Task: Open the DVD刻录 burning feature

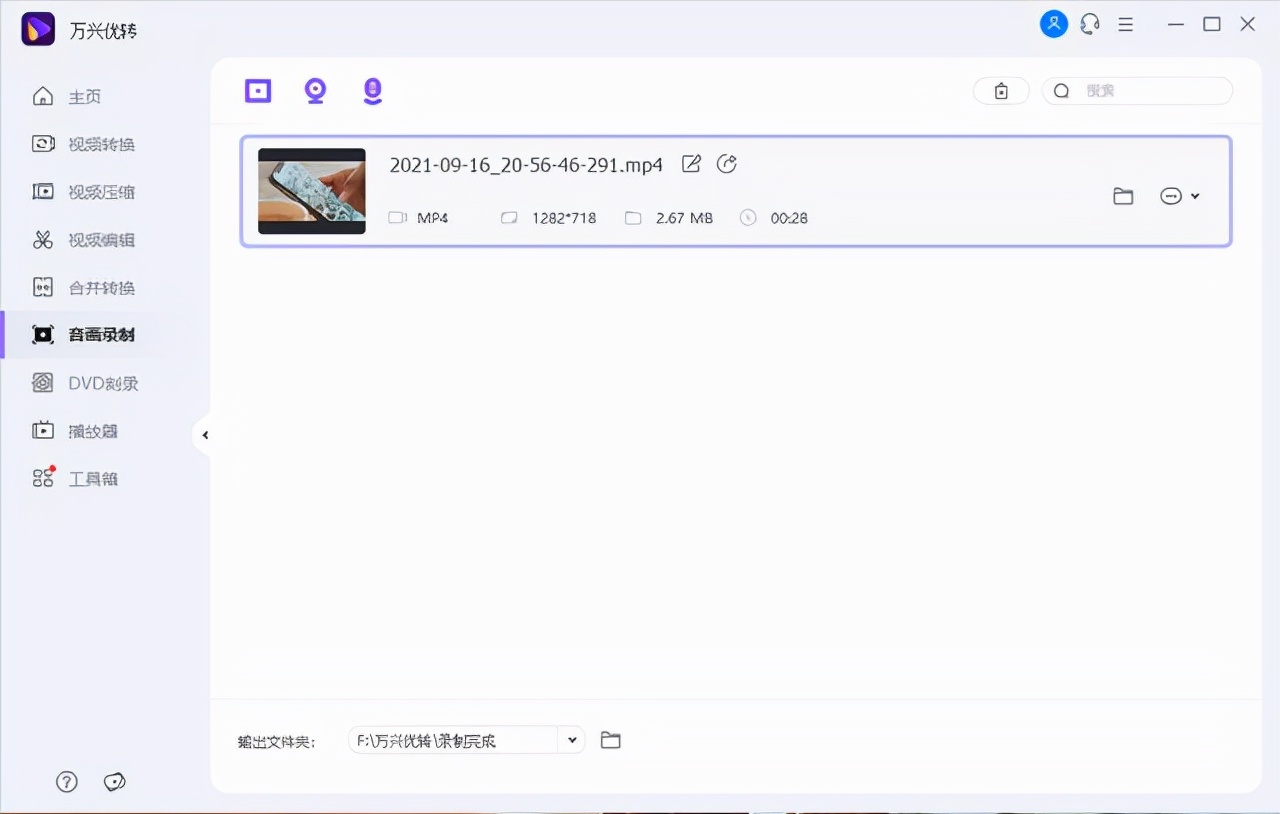Action: tap(97, 383)
